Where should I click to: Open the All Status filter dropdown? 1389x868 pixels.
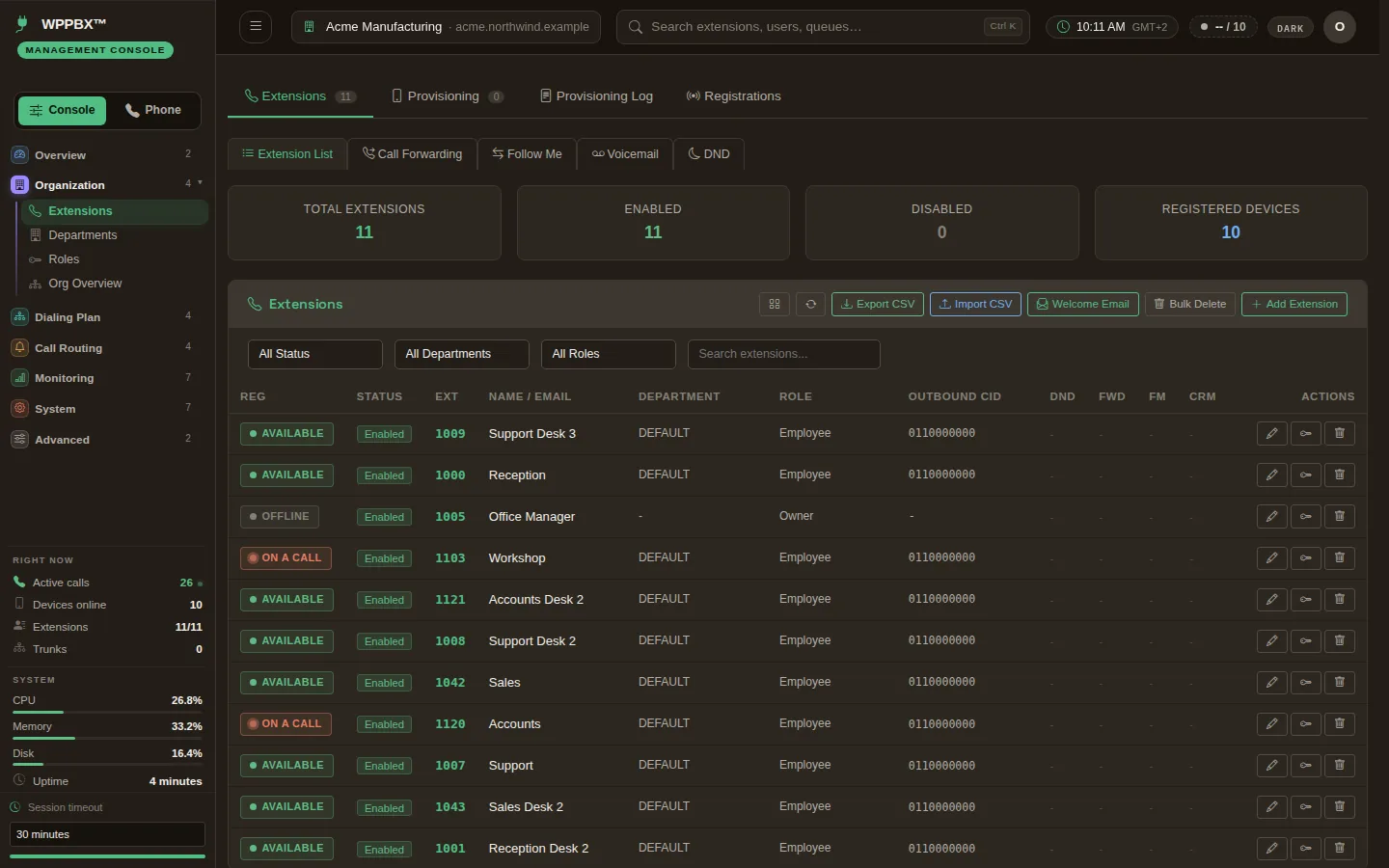315,354
